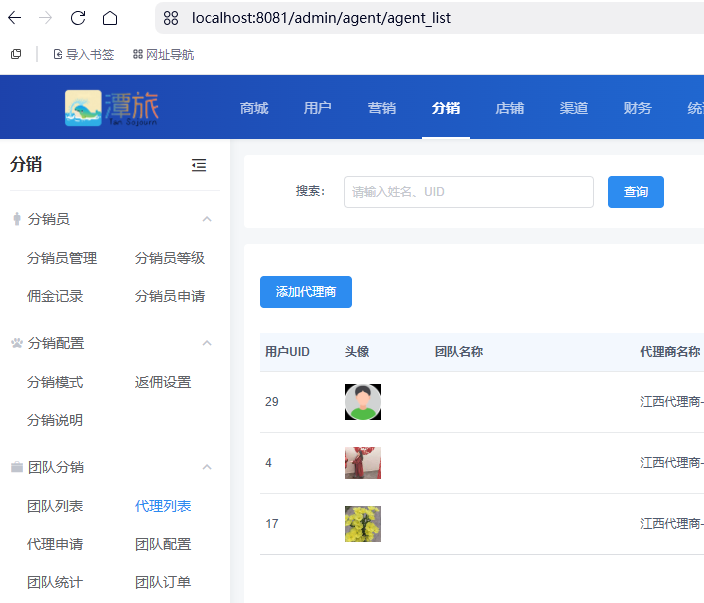Switch to the 商城 top navigation tab
Viewport: 704px width, 603px height.
[254, 108]
